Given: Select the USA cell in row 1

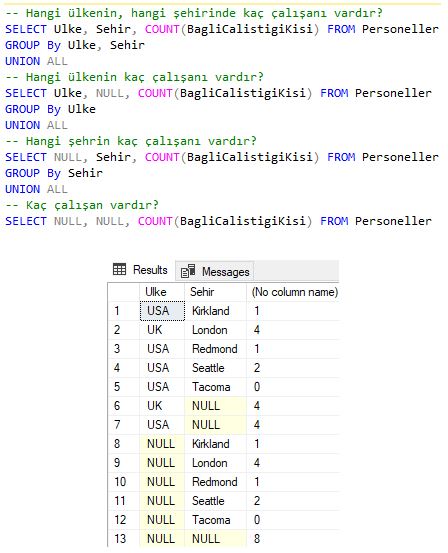Looking at the screenshot, I should click(162, 311).
